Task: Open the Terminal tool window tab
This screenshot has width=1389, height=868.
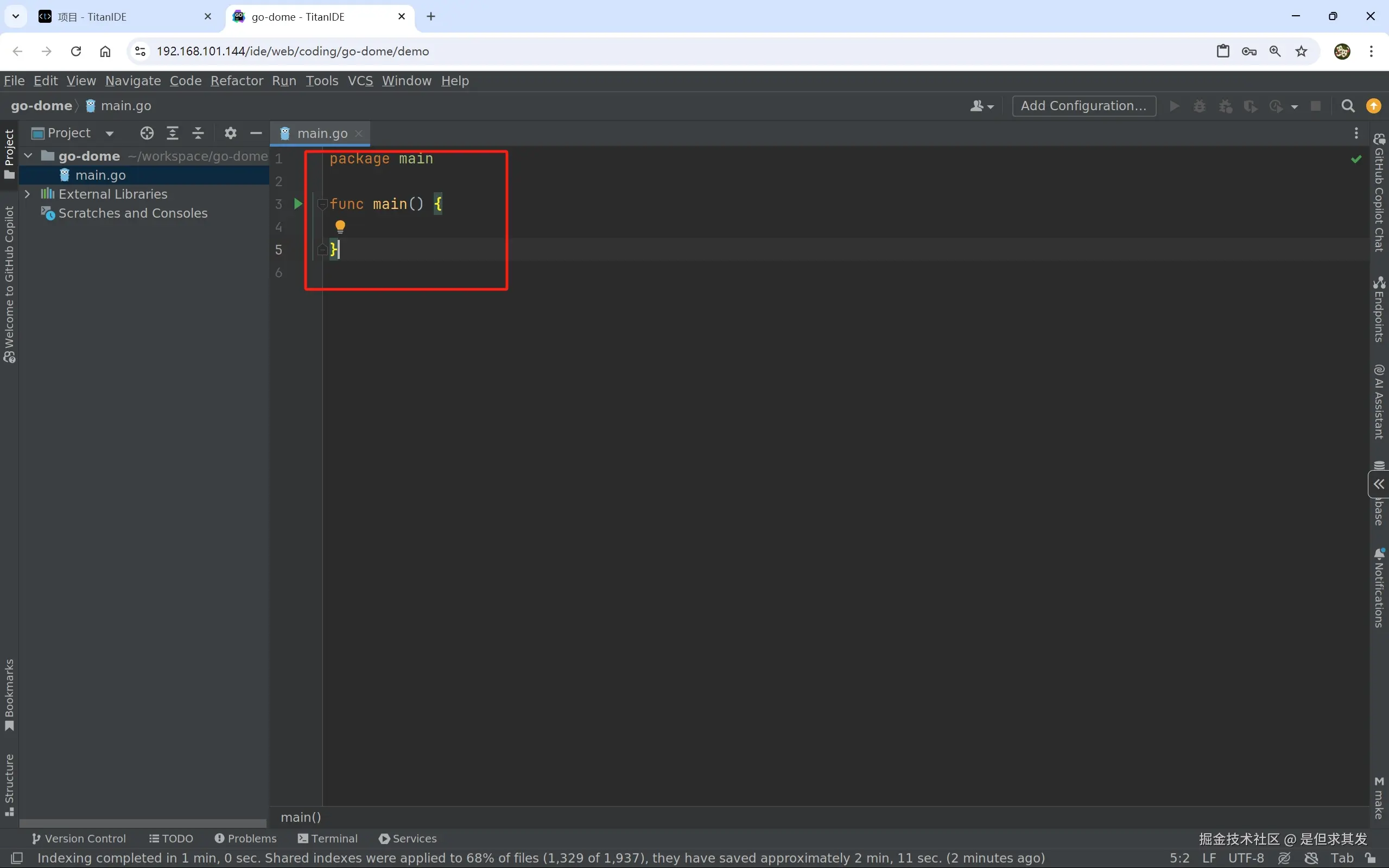Action: (328, 839)
